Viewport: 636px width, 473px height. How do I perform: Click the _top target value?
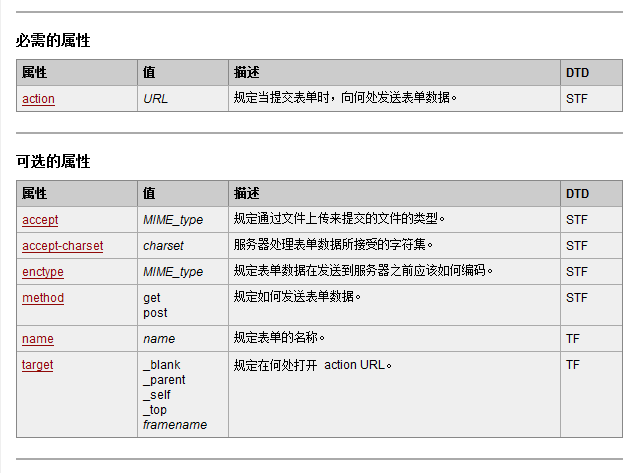[x=155, y=410]
